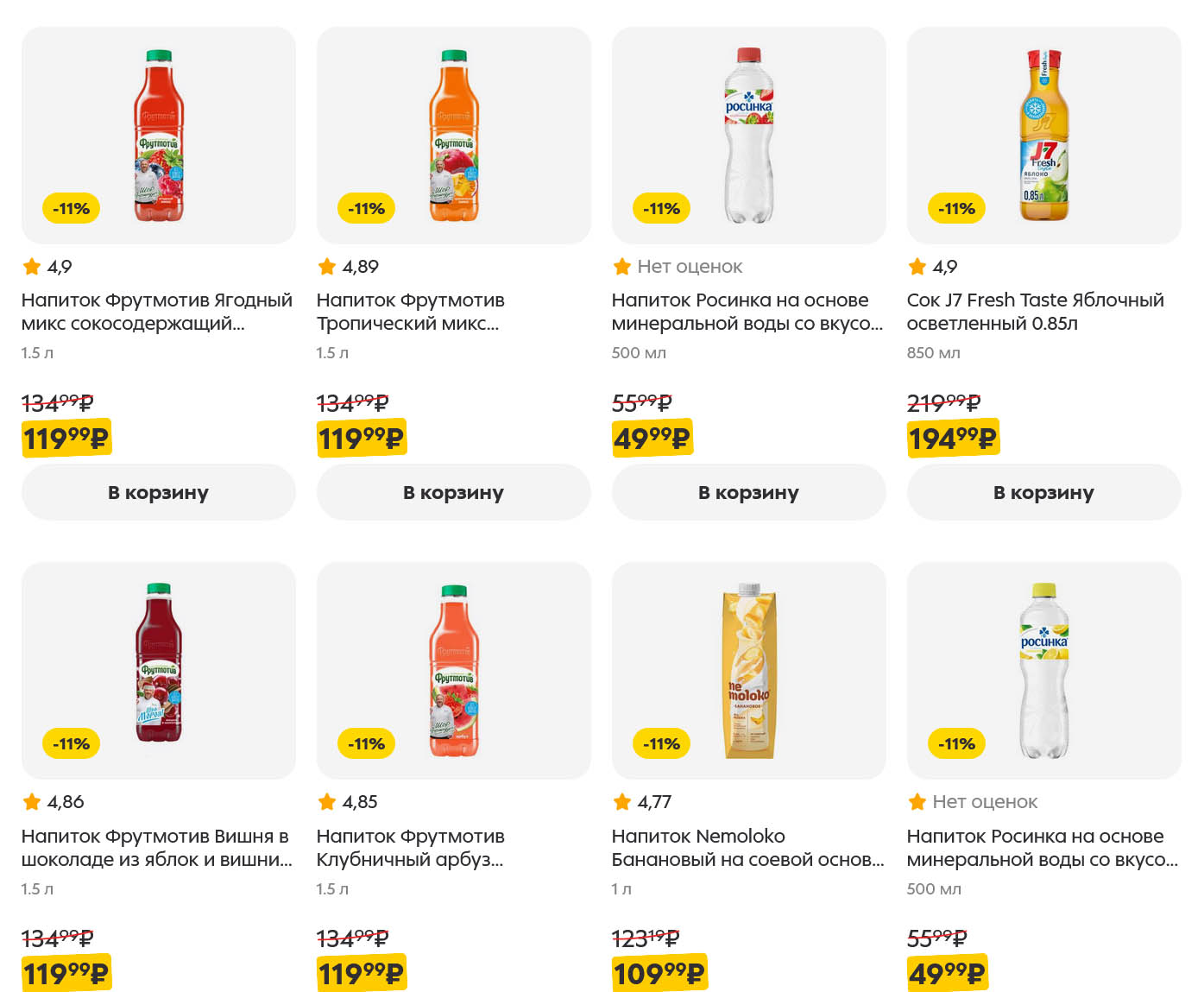Open Фрутмотив Тропический микс bottle image
The height and width of the screenshot is (992, 1204).
click(x=454, y=136)
